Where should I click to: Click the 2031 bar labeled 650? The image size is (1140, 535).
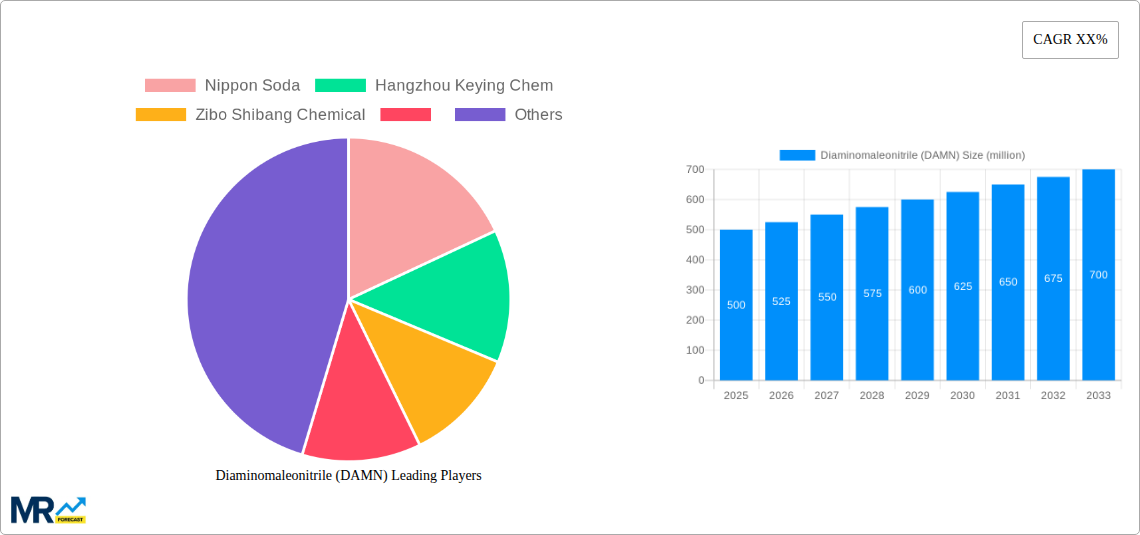click(1008, 282)
